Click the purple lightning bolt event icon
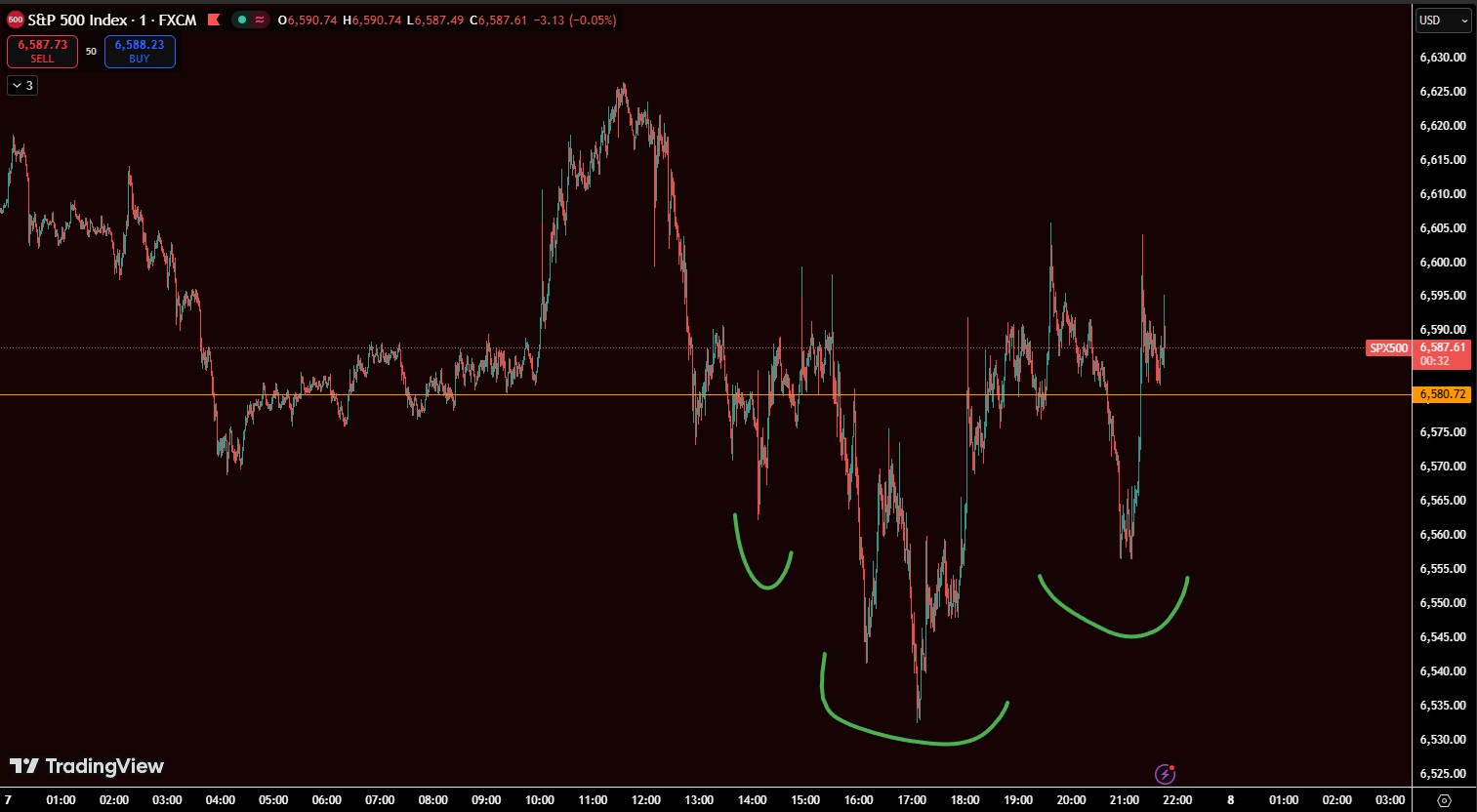Screen dimensions: 1477x812 tap(1166, 774)
